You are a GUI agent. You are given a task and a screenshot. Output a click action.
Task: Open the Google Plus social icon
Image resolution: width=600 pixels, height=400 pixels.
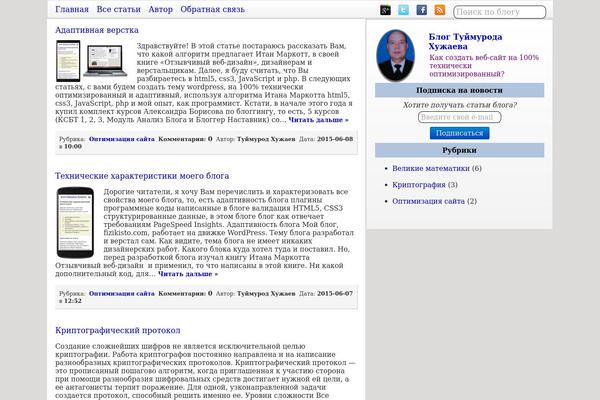pos(385,10)
